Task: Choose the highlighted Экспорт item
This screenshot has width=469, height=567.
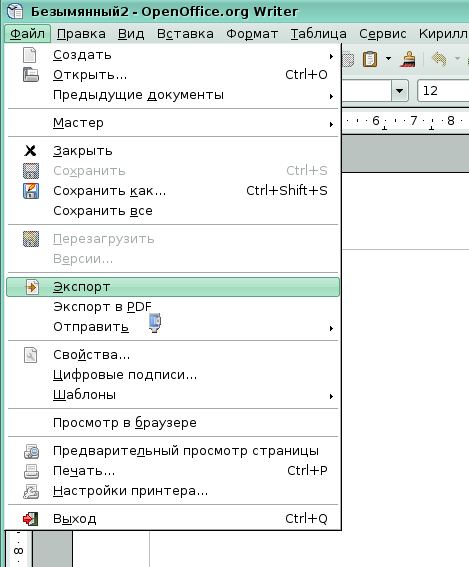Action: click(173, 287)
